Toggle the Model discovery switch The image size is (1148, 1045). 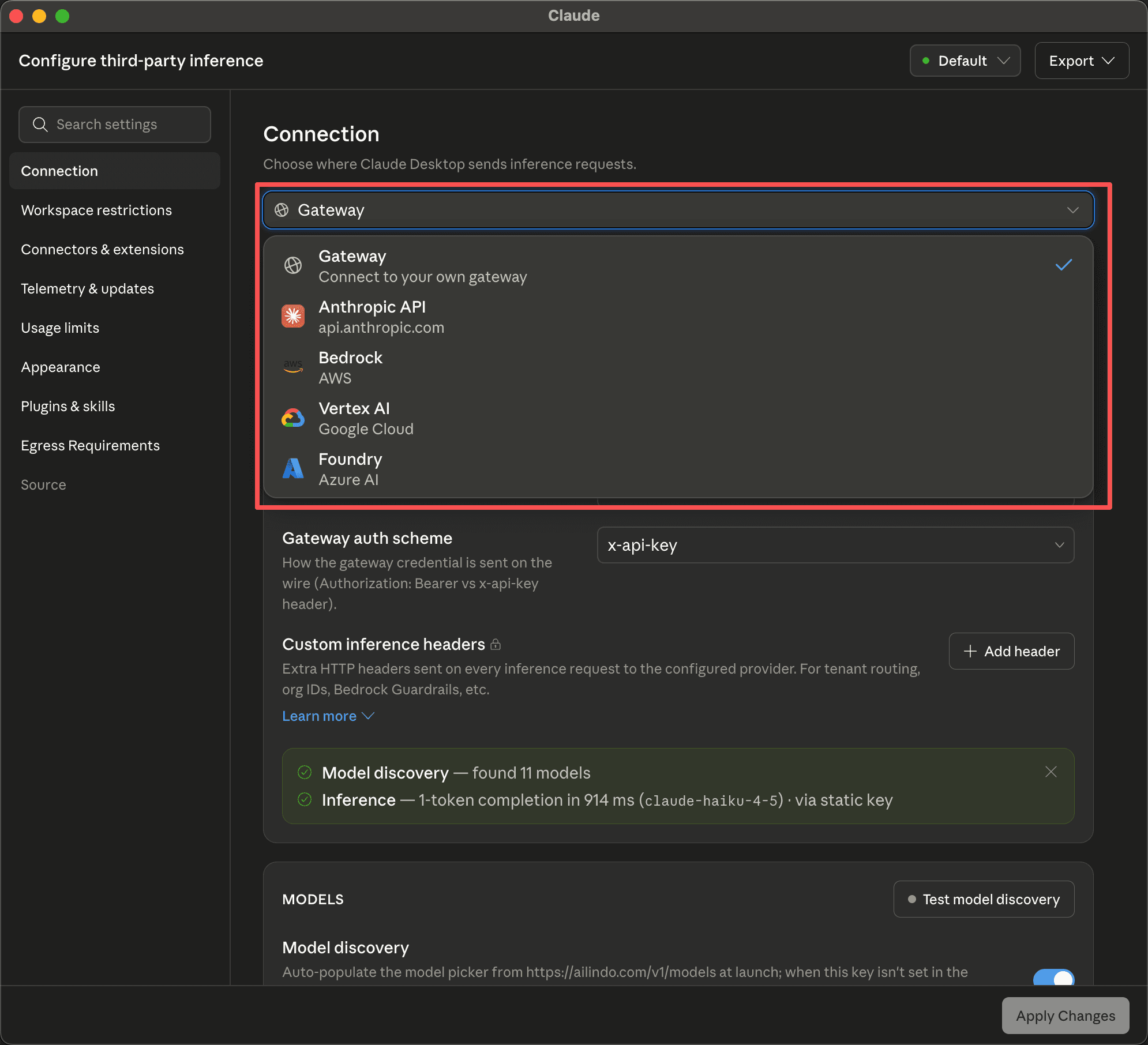pos(1053,978)
